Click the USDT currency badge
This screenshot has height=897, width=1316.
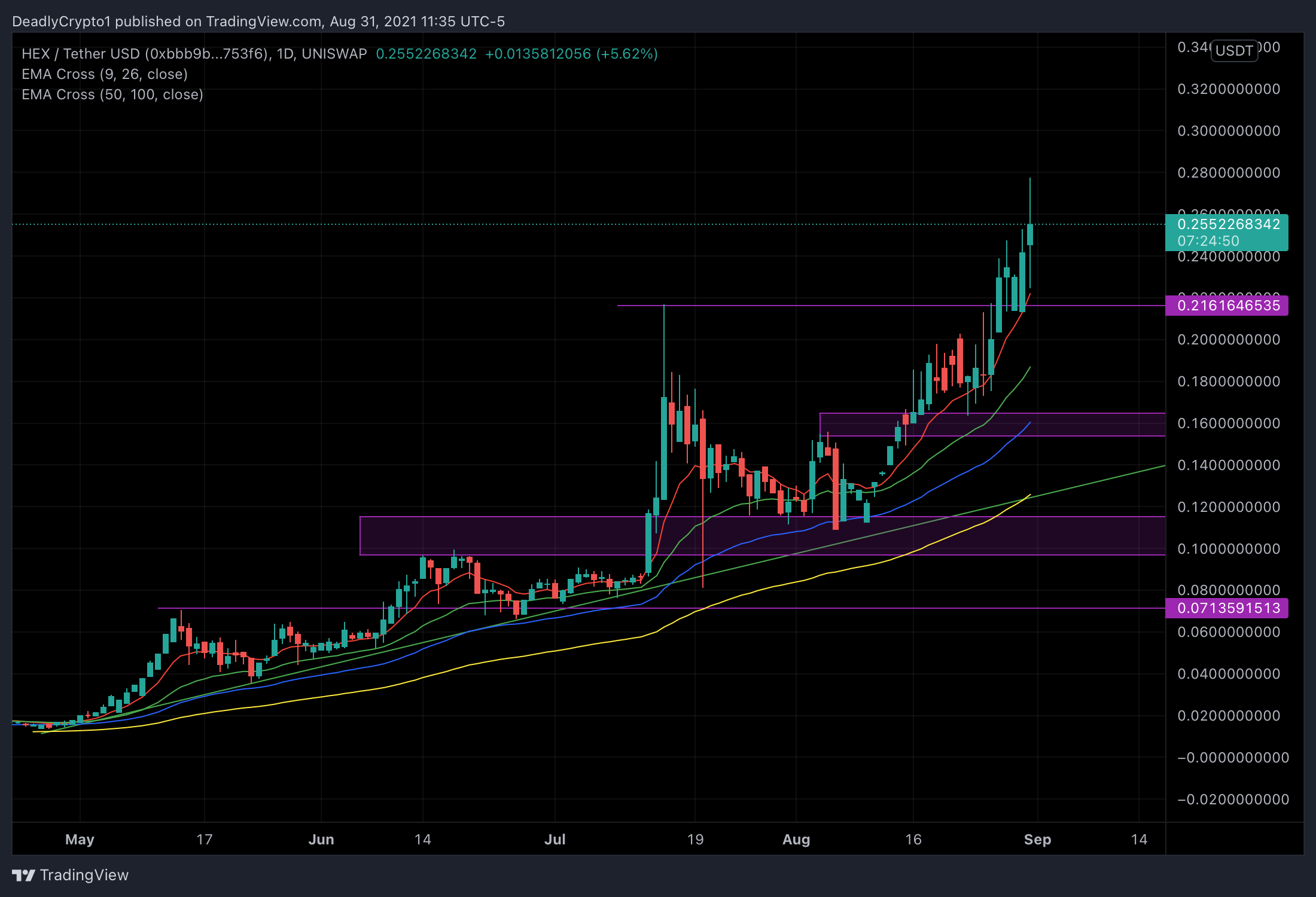[1234, 51]
